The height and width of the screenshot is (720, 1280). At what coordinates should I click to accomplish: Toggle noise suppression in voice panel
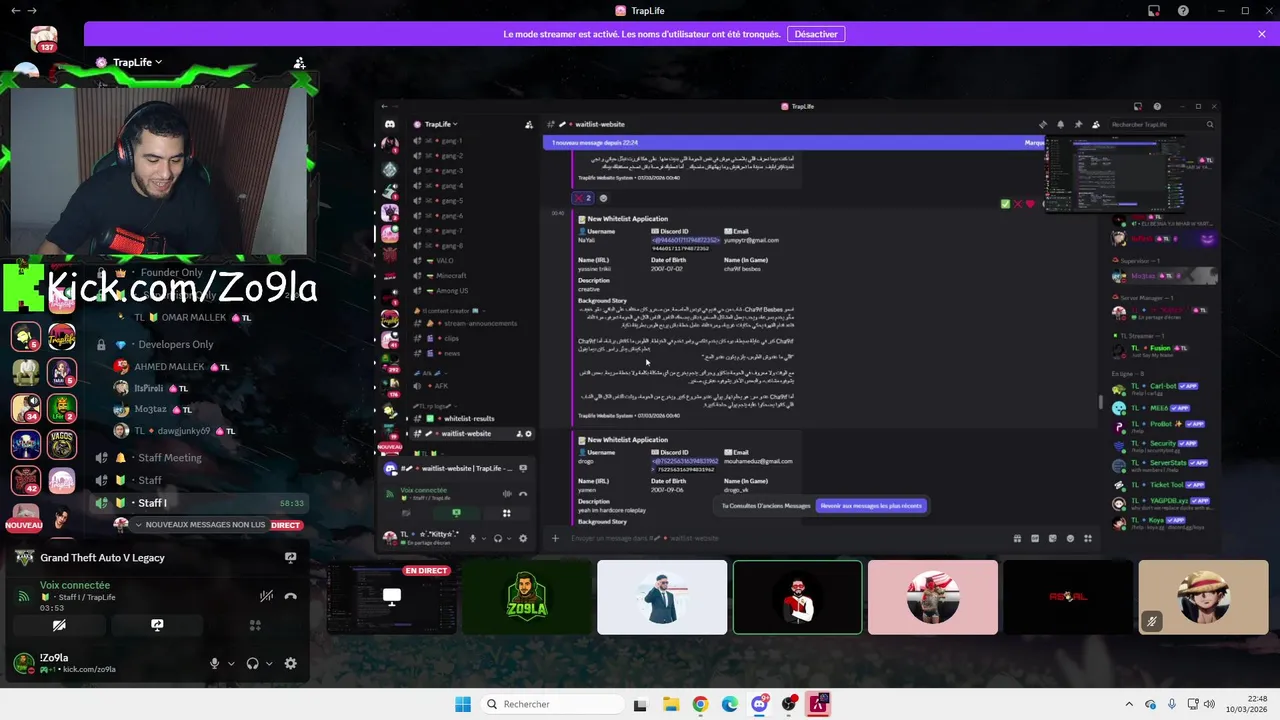[266, 596]
